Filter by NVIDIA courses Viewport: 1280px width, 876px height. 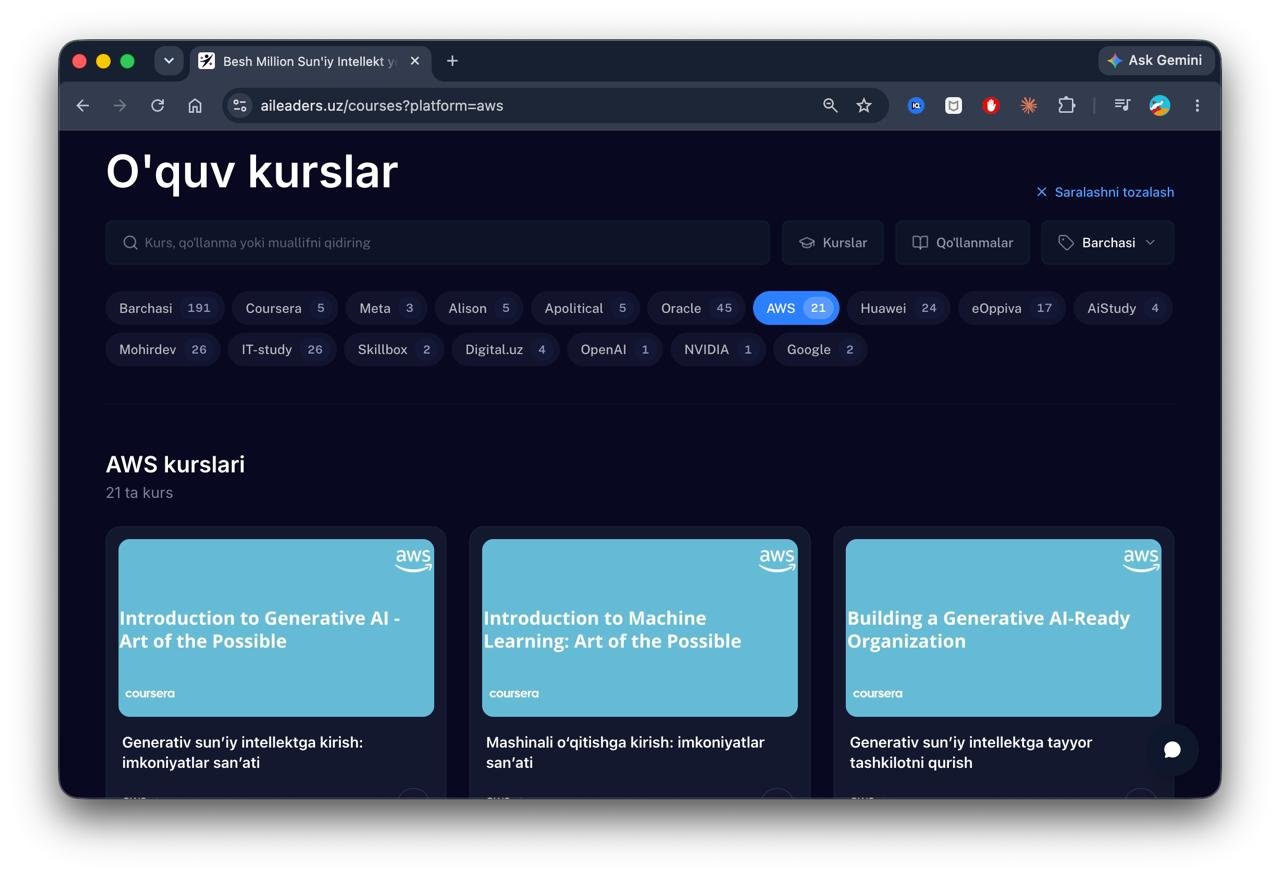pyautogui.click(x=717, y=350)
